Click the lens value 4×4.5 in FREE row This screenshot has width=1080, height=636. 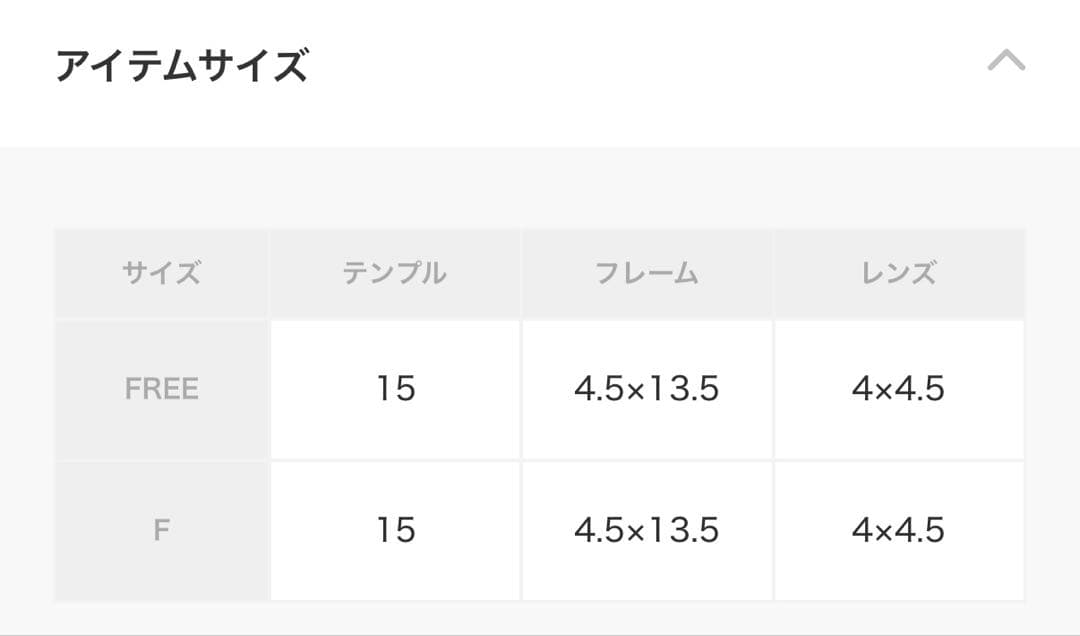click(898, 388)
